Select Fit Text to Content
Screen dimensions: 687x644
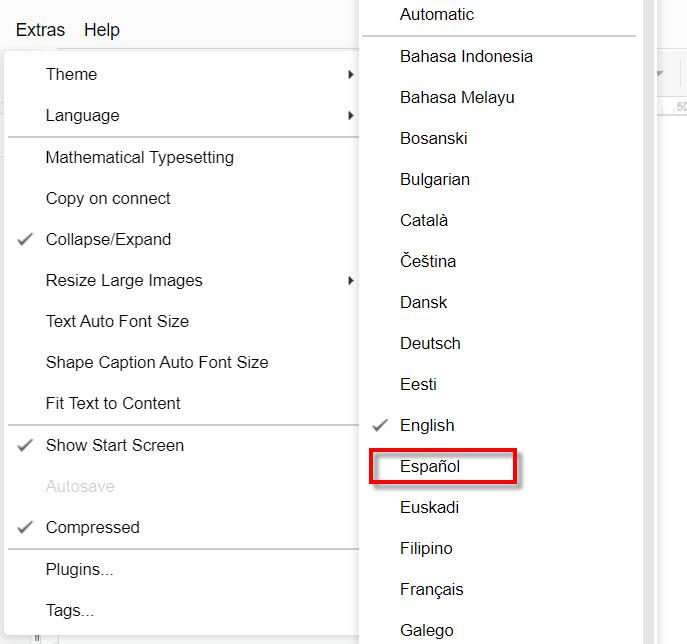(x=113, y=403)
